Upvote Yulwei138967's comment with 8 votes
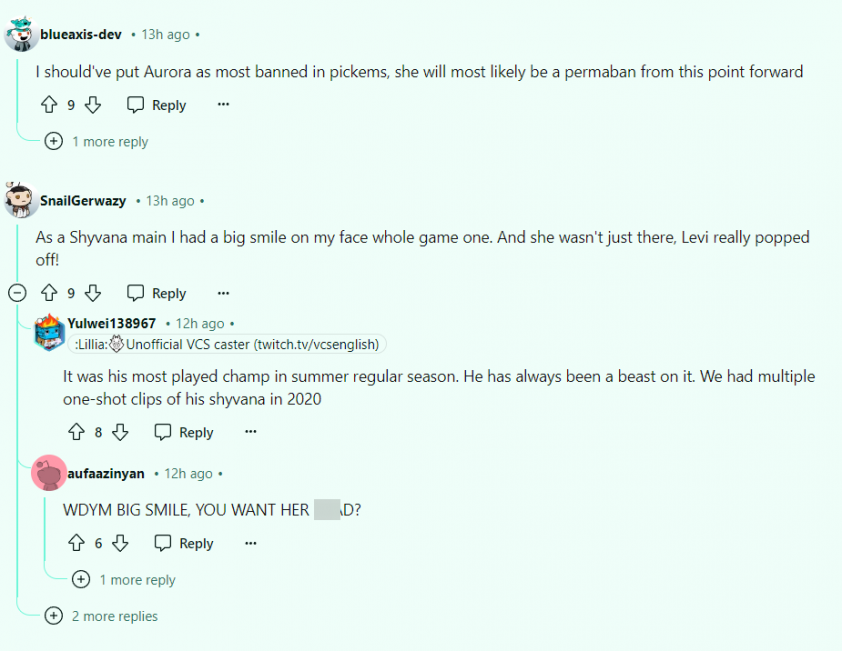 (x=76, y=432)
